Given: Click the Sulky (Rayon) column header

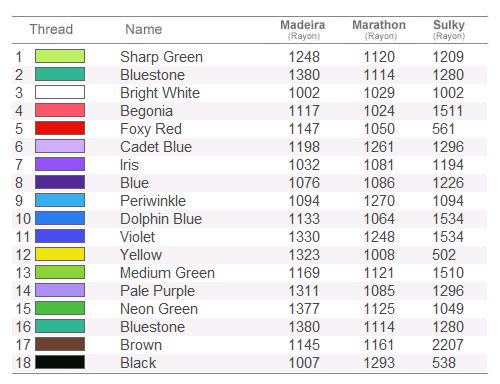Looking at the screenshot, I should pos(449,30).
